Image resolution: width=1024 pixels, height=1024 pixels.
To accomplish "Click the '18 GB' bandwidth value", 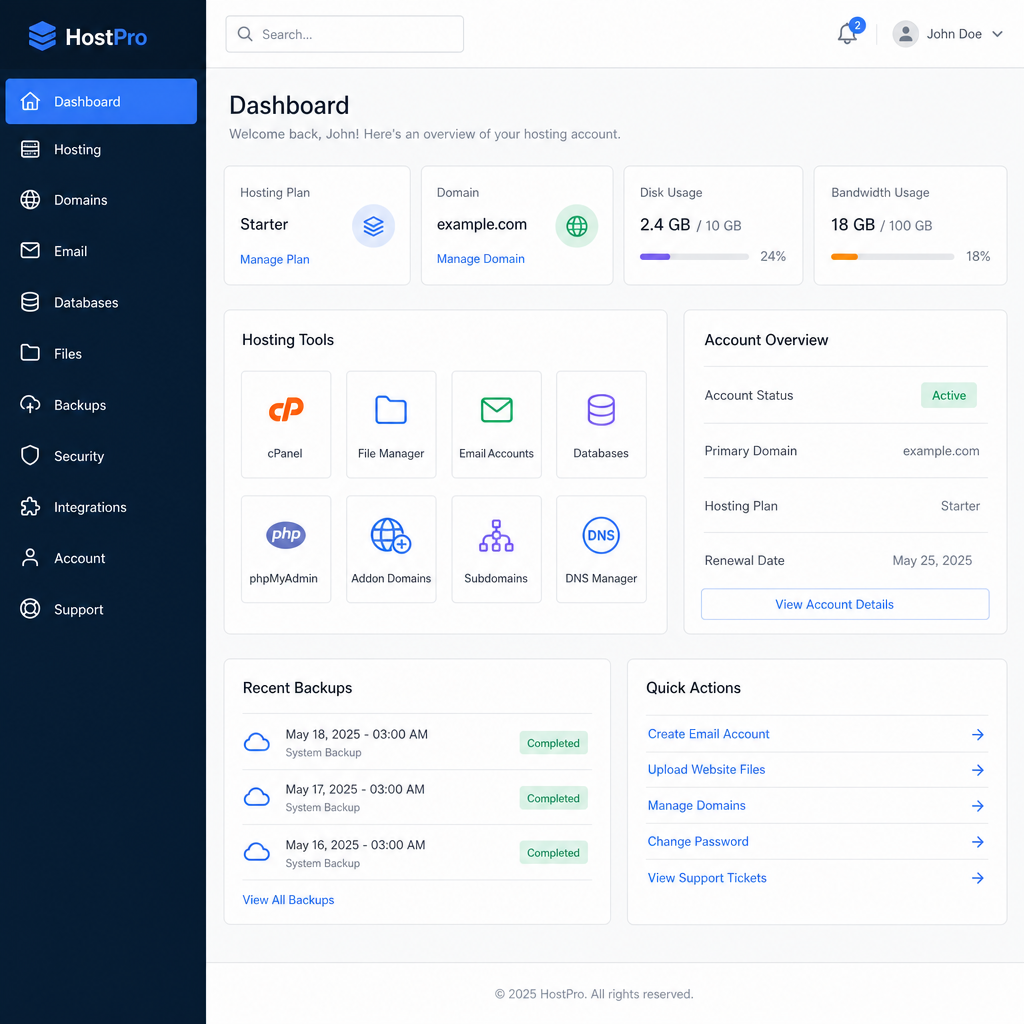I will 852,225.
